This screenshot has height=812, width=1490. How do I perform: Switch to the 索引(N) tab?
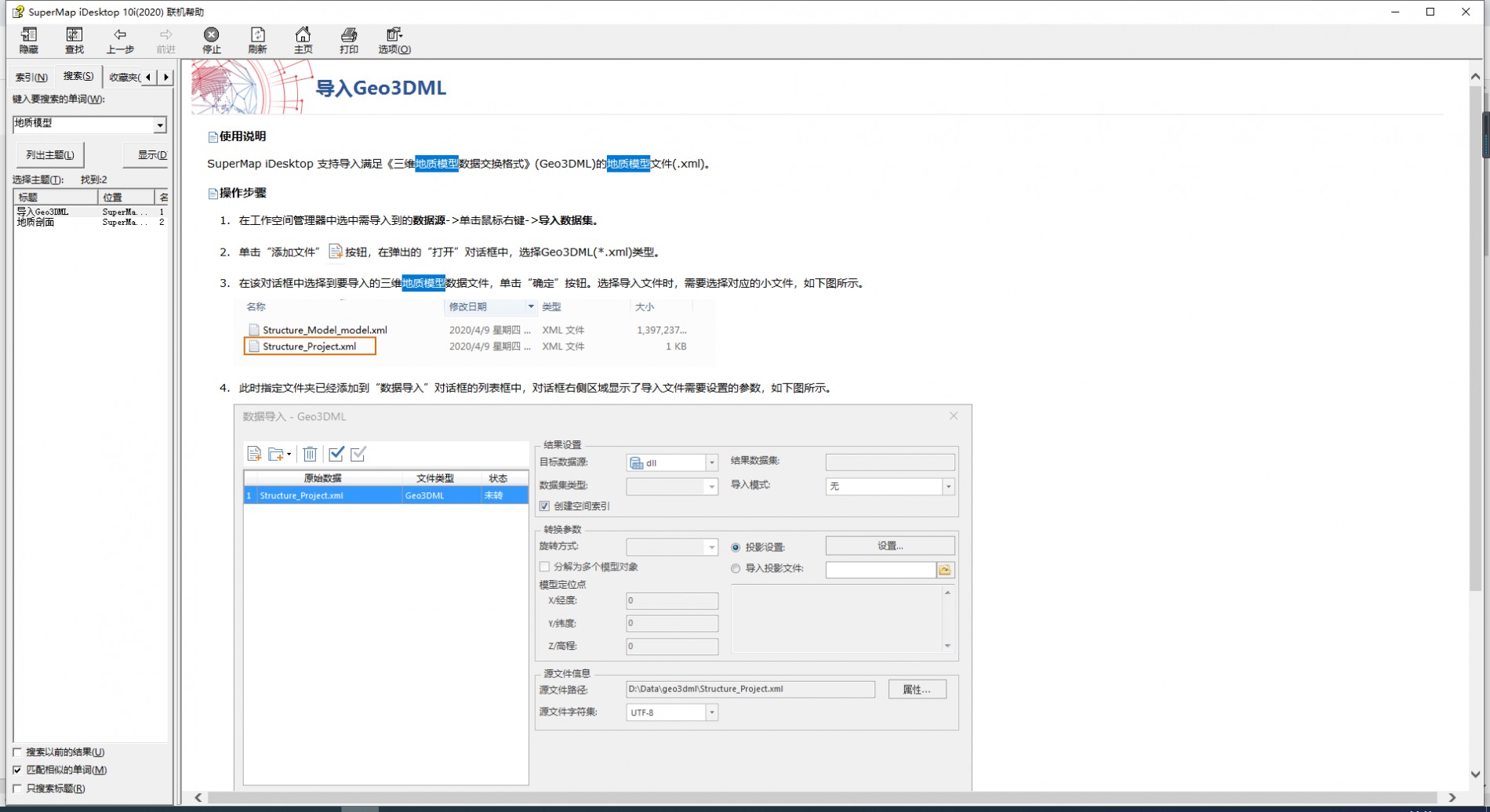[x=31, y=77]
